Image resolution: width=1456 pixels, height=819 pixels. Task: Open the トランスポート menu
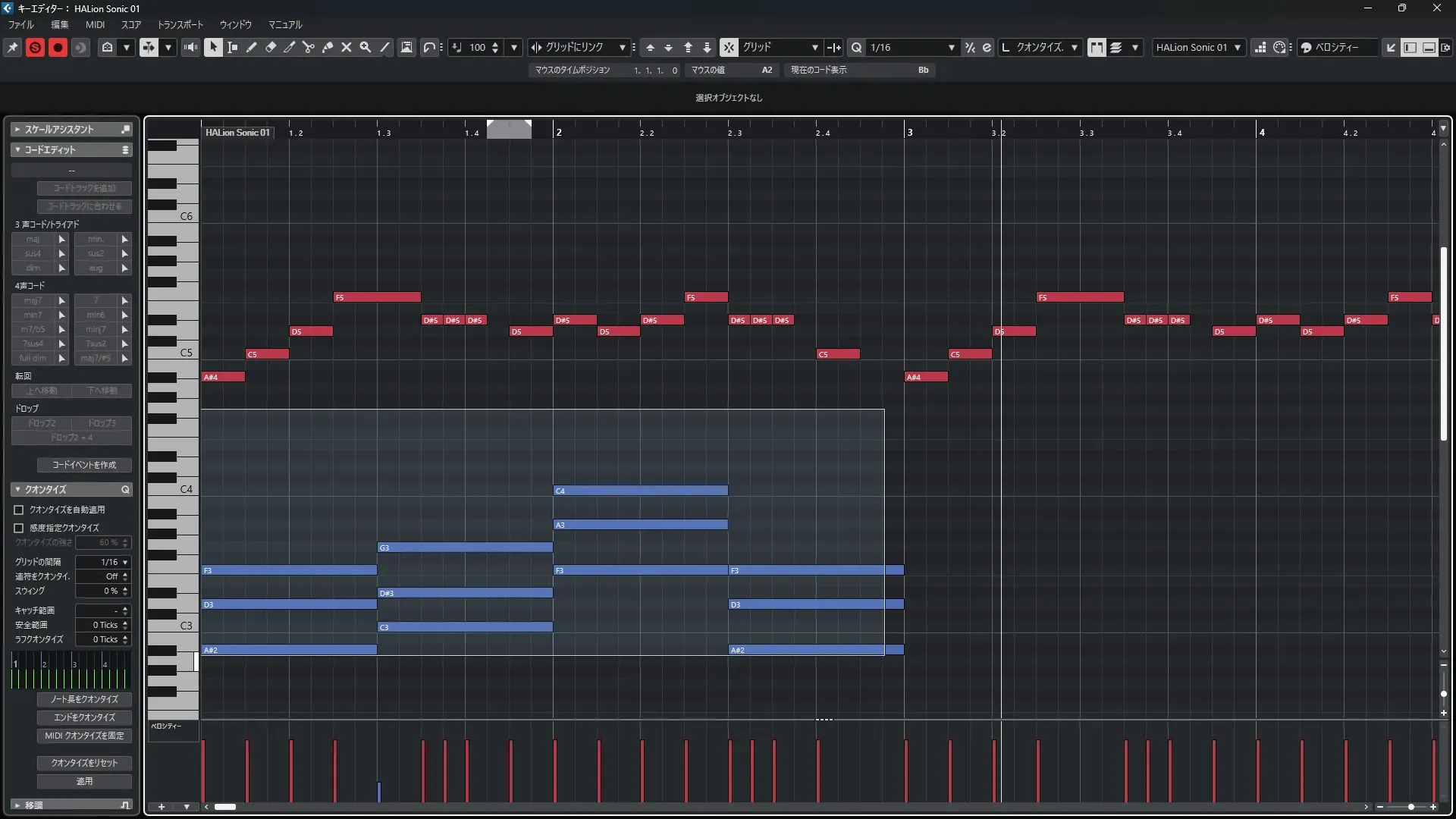[180, 24]
